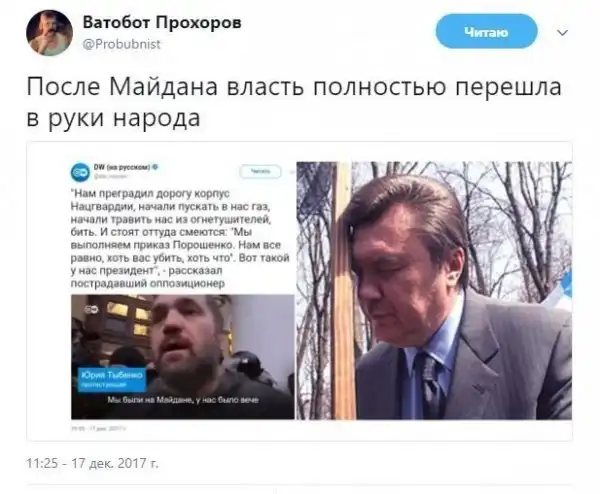
Task: Open the Ватобот Прохоров display name
Action: [x=162, y=23]
